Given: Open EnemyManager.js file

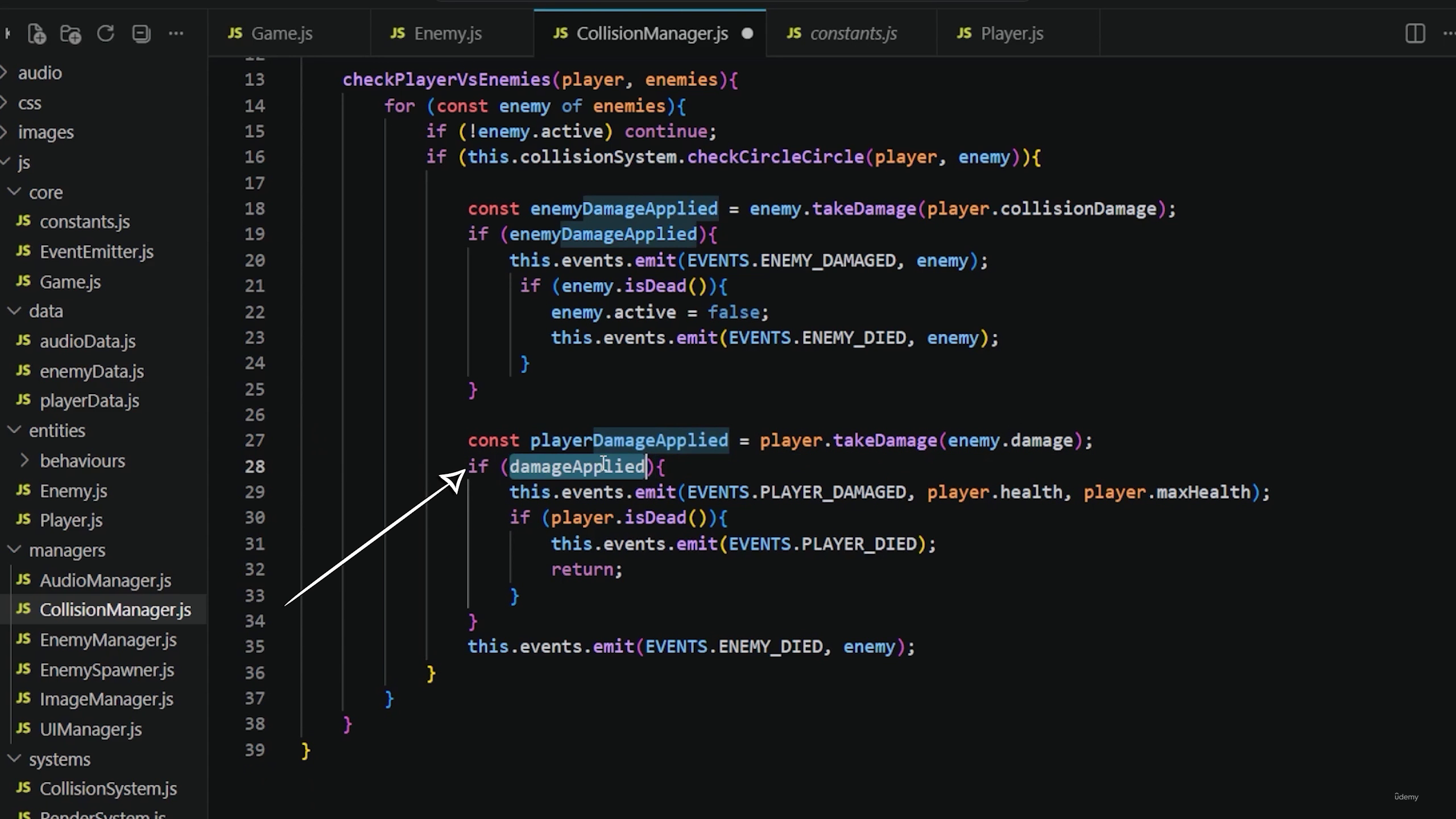Looking at the screenshot, I should [x=108, y=640].
